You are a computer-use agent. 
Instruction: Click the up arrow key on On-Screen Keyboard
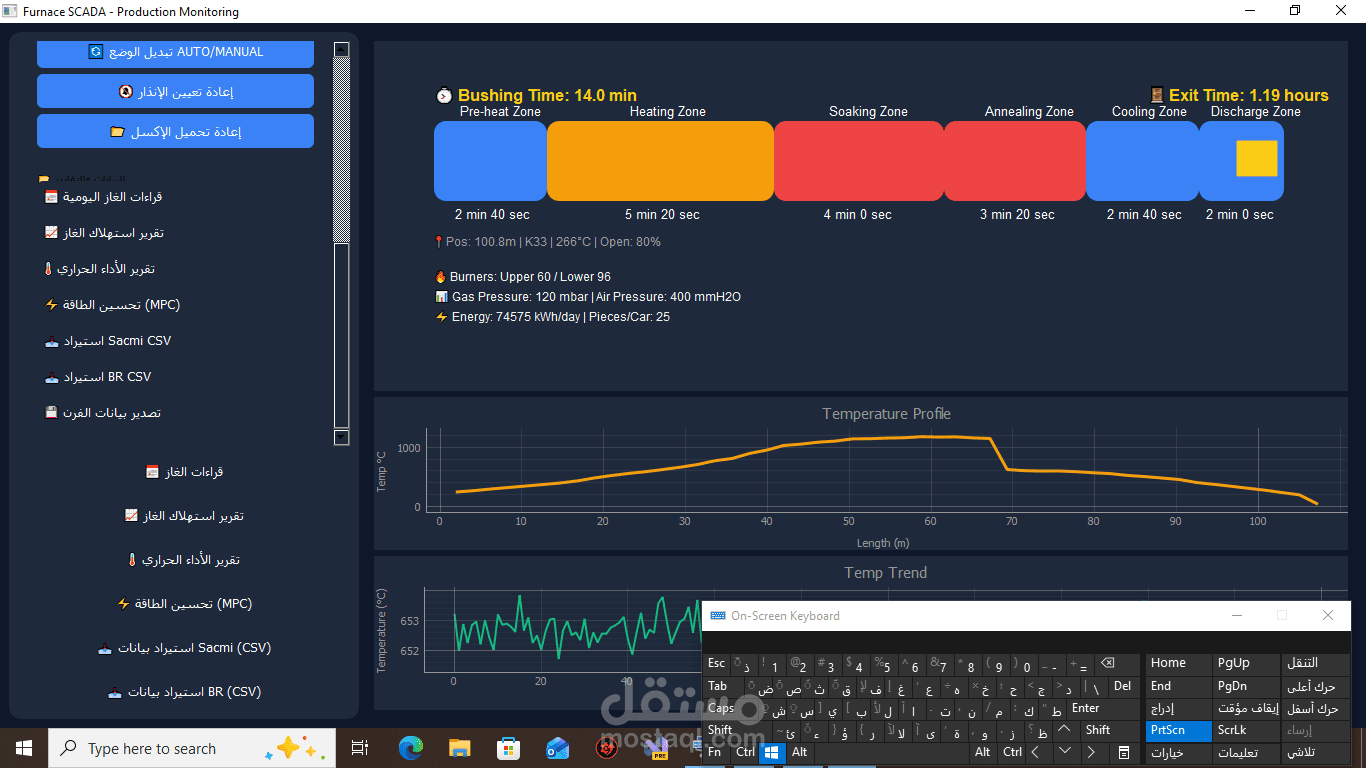(1064, 731)
